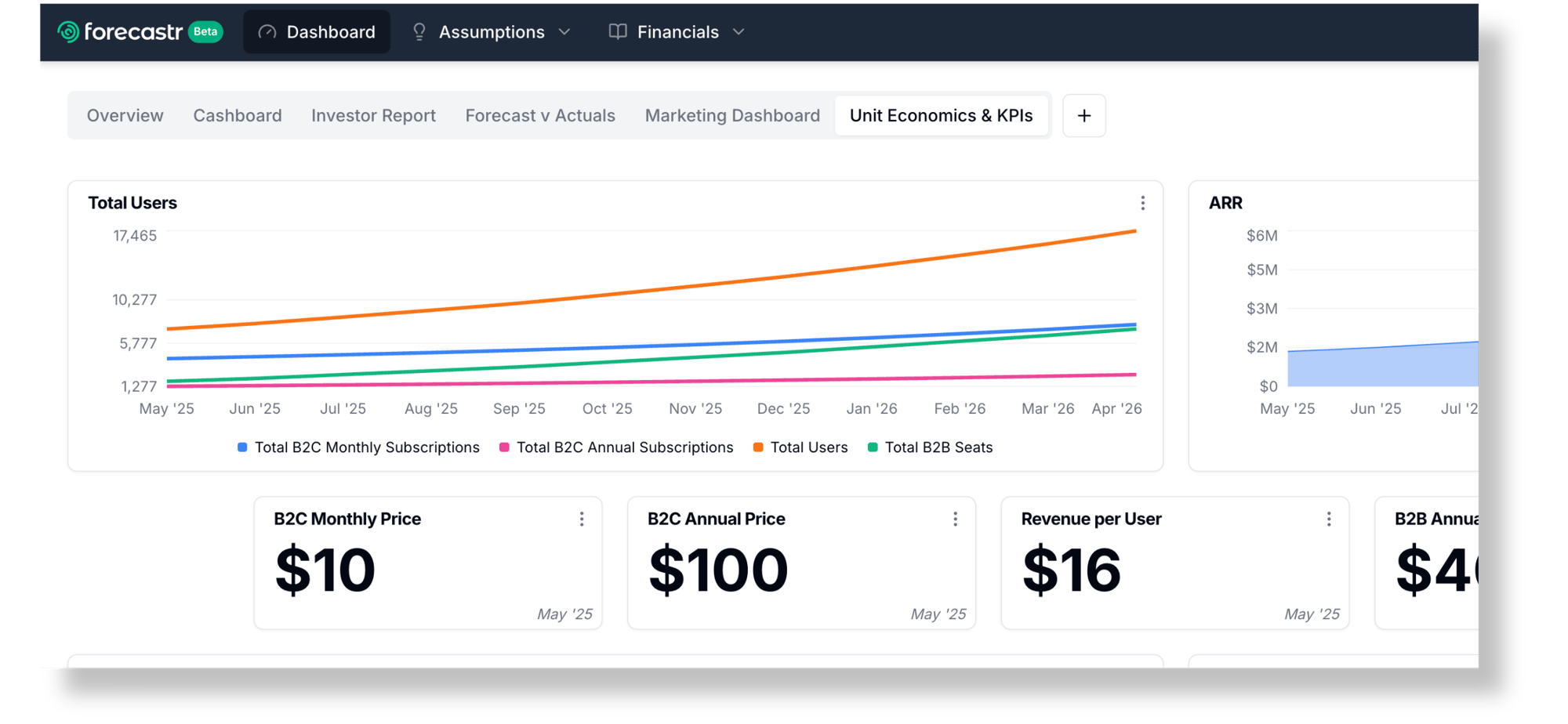Click the ARR chart title
Image resolution: width=1568 pixels, height=724 pixels.
pos(1225,203)
